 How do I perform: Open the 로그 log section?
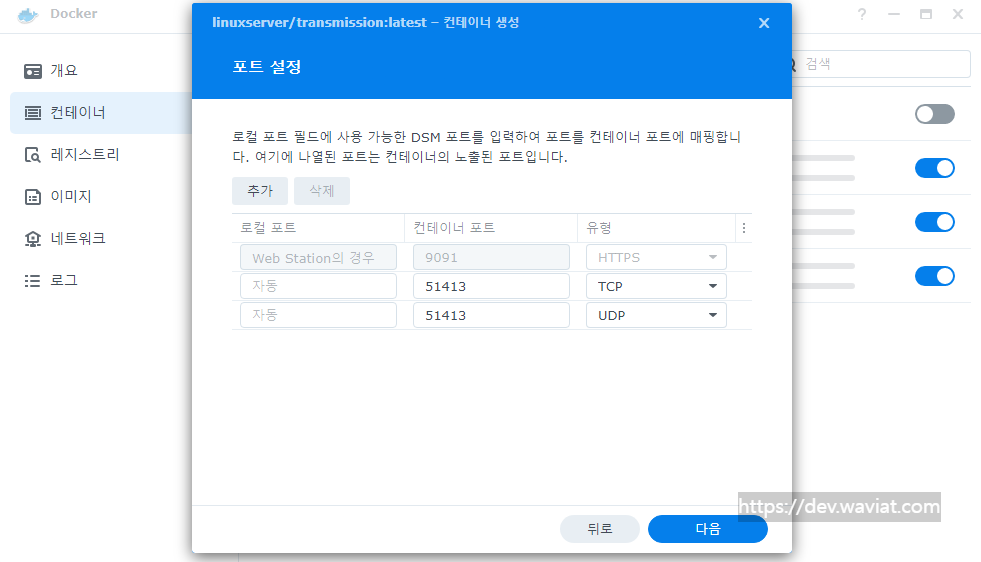click(x=64, y=280)
